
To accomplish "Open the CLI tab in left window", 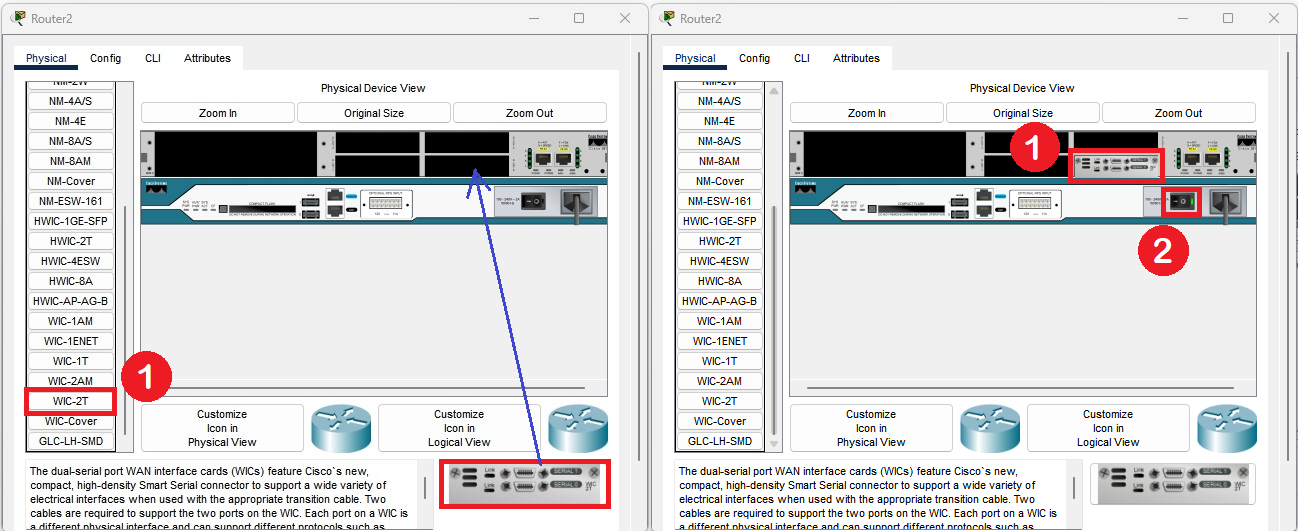I will pos(152,58).
